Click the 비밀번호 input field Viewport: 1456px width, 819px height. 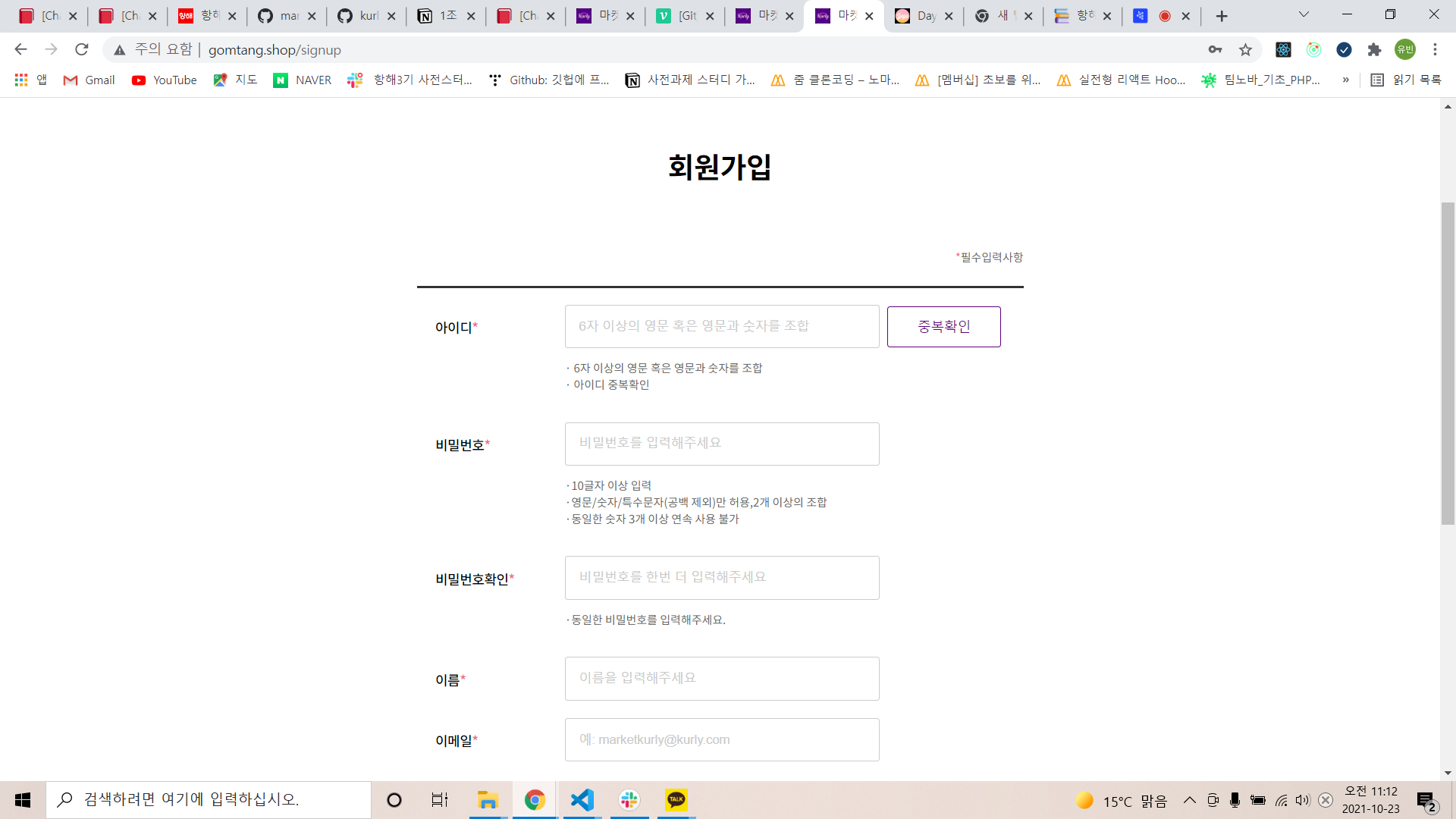tap(721, 444)
